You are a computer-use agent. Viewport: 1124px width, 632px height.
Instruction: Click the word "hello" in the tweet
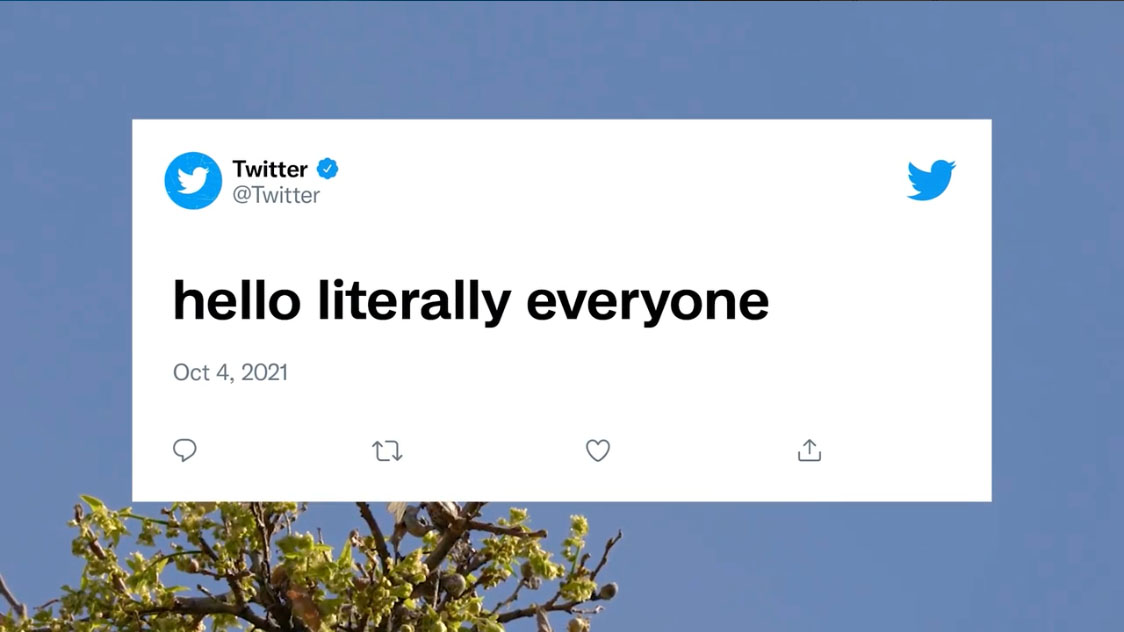(236, 301)
